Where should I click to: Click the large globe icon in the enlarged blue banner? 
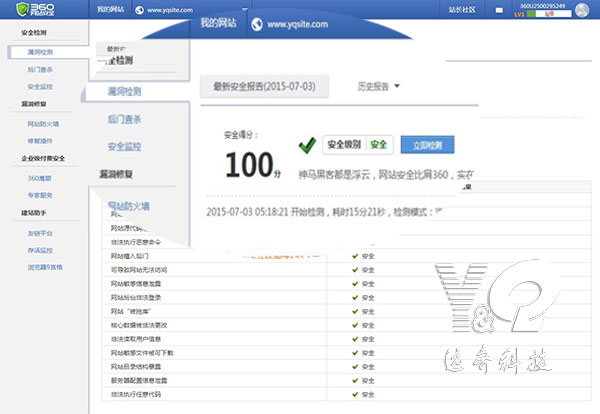pyautogui.click(x=257, y=24)
